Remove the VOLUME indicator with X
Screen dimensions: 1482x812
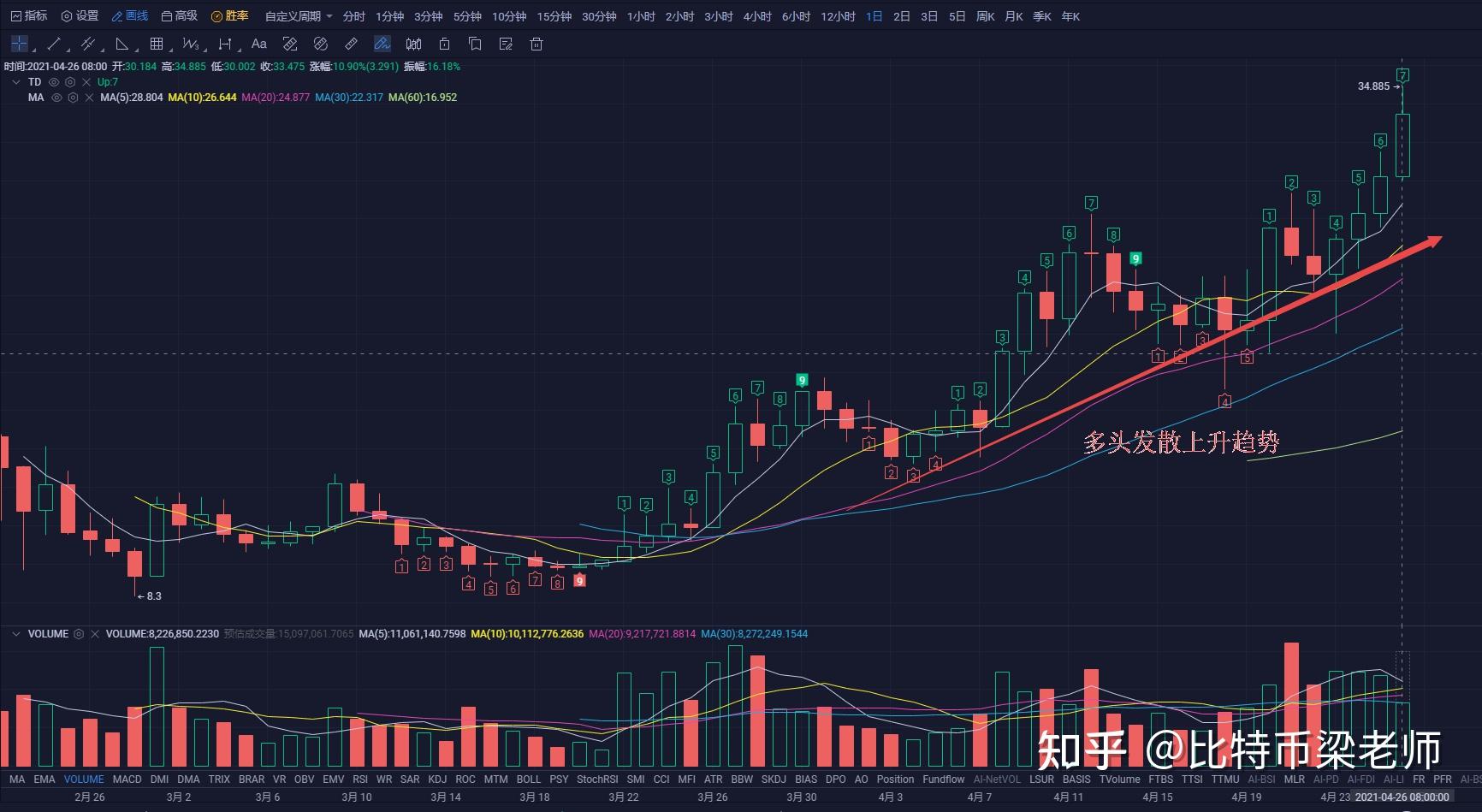[x=95, y=634]
